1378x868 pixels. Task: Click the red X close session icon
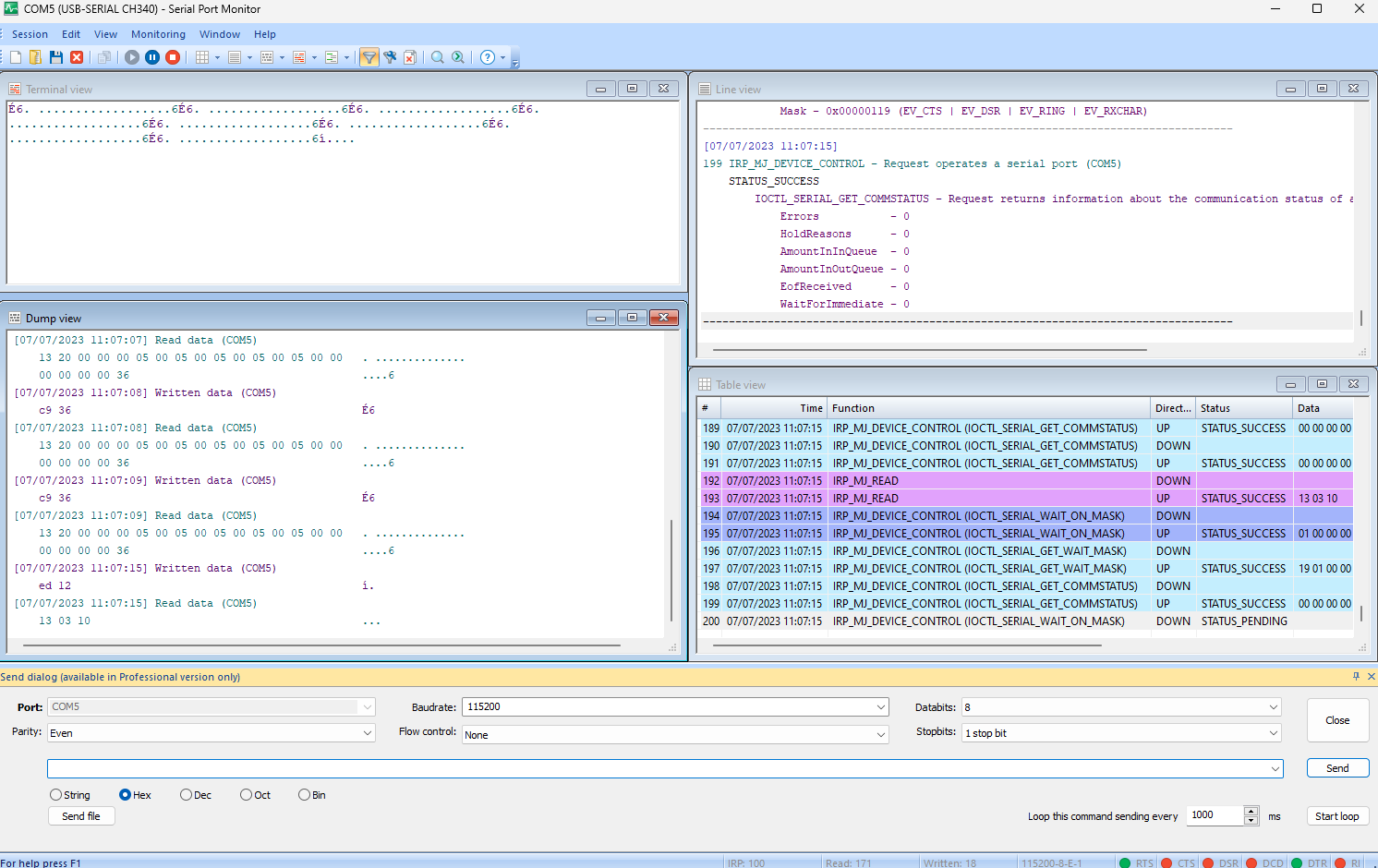click(77, 57)
